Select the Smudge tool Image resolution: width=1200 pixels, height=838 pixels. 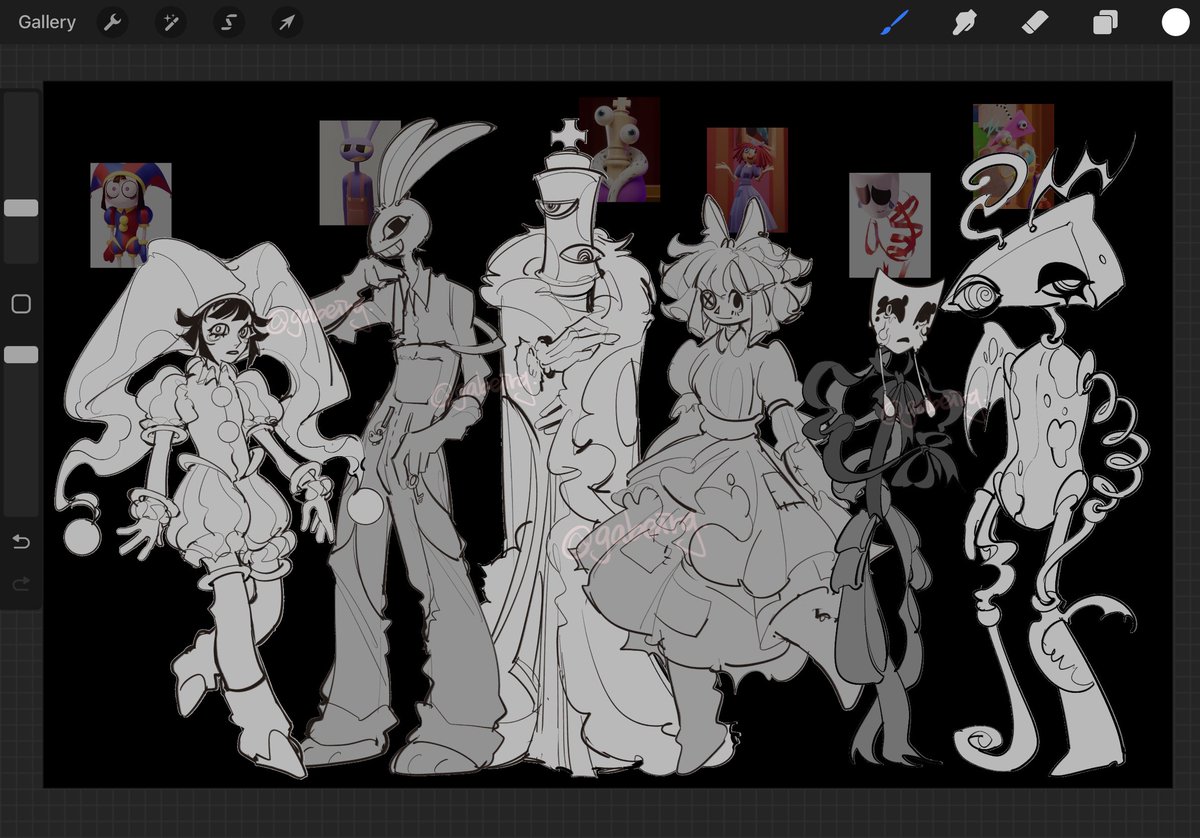[964, 22]
